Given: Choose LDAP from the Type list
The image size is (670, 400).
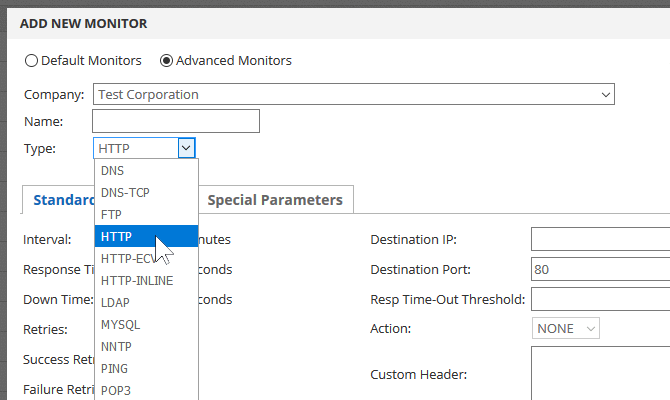Looking at the screenshot, I should 116,303.
